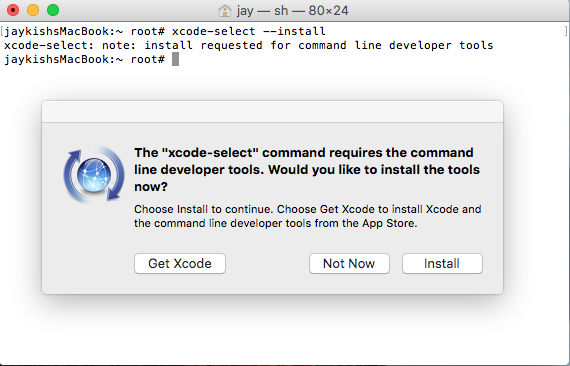Click the gray cursor block at prompt

point(175,59)
